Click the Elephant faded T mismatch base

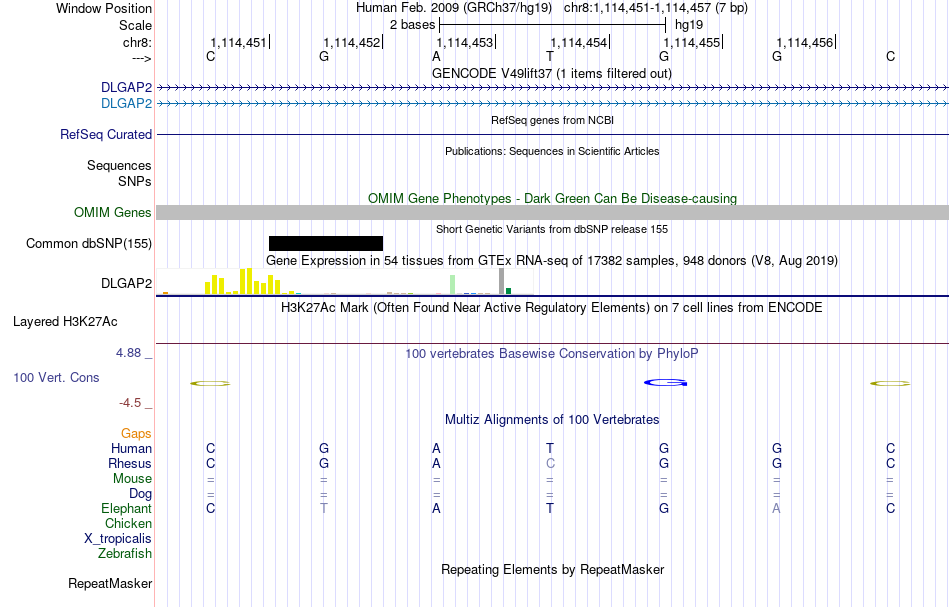(x=324, y=508)
